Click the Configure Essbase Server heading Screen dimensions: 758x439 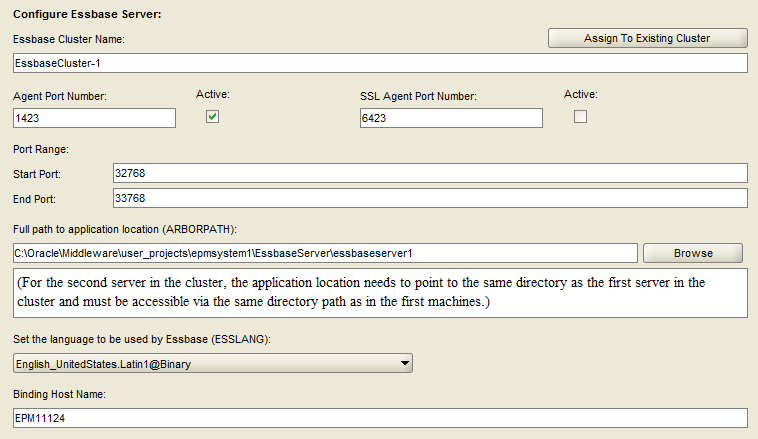[87, 14]
